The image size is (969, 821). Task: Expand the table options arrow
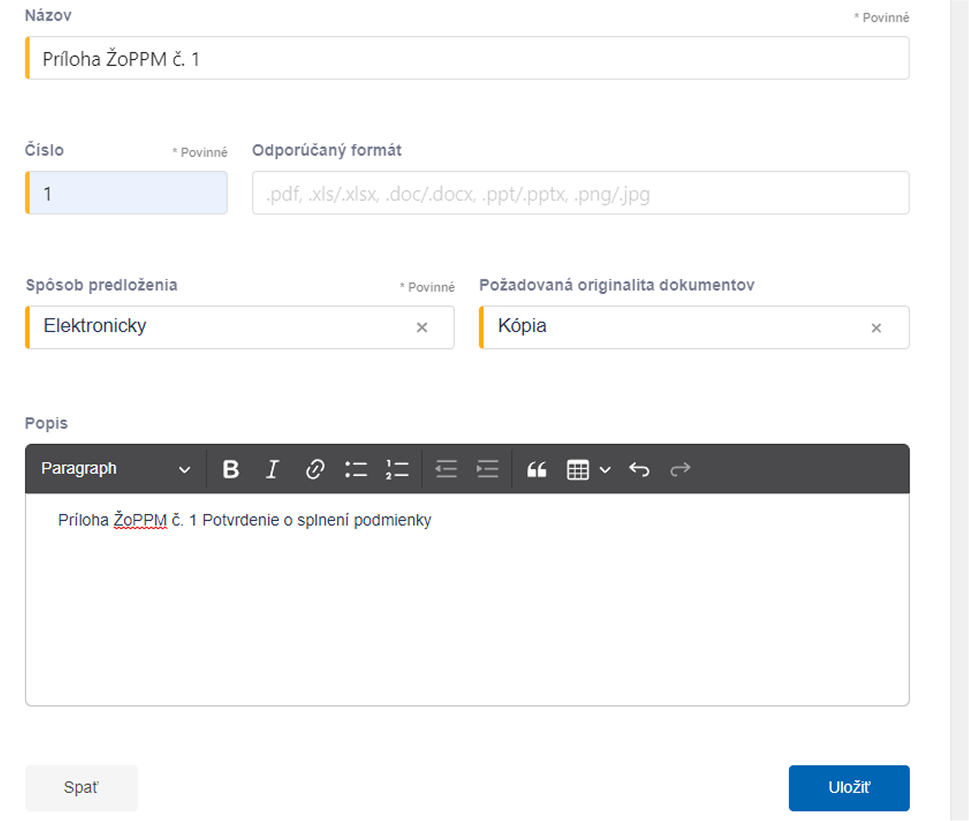(x=605, y=470)
